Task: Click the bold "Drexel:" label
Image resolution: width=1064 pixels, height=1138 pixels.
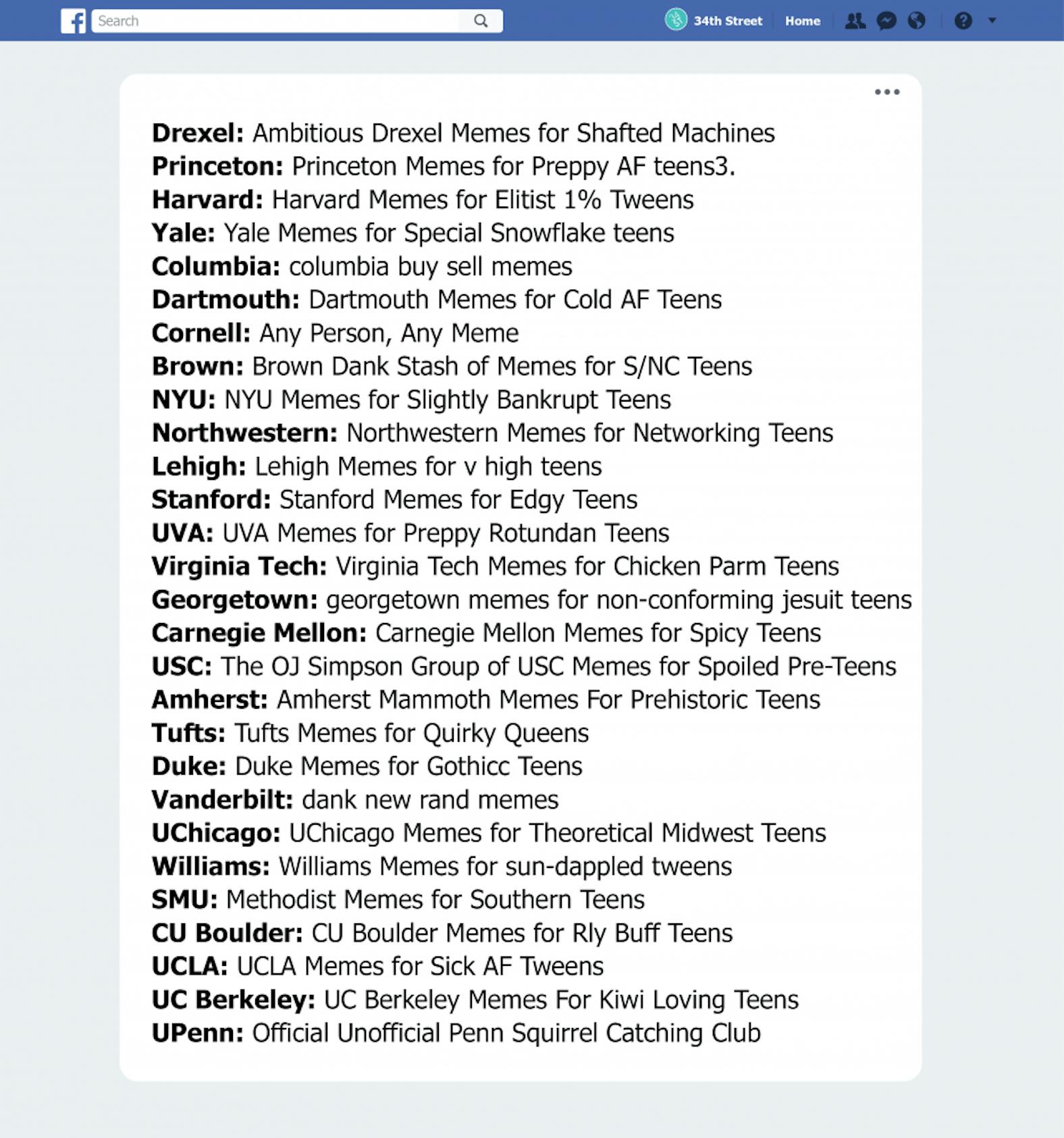Action: pos(198,133)
